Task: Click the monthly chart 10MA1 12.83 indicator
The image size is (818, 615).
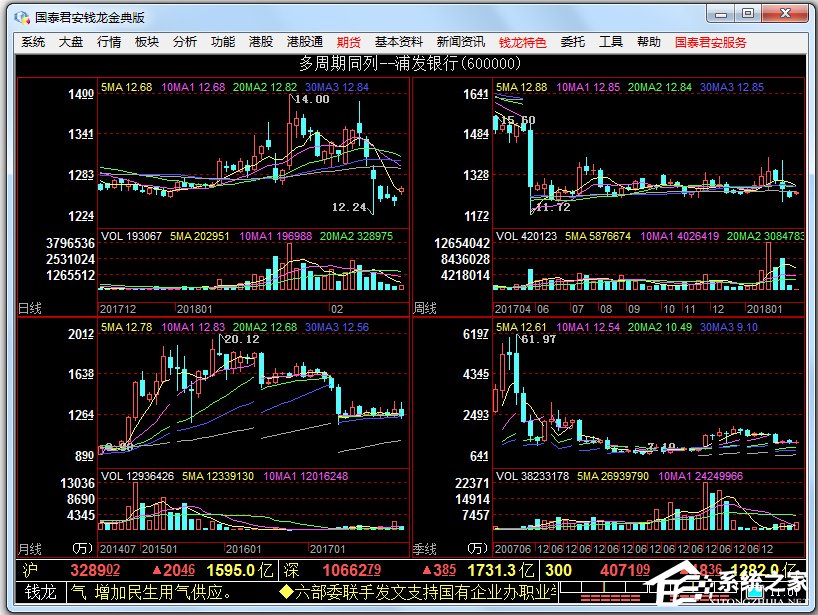Action: [x=193, y=327]
